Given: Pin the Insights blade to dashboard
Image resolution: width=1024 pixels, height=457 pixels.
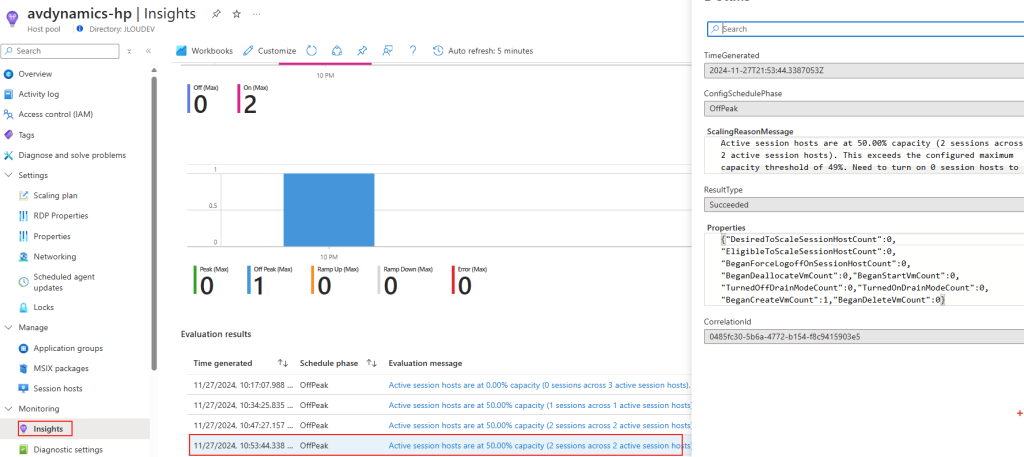Looking at the screenshot, I should 217,14.
